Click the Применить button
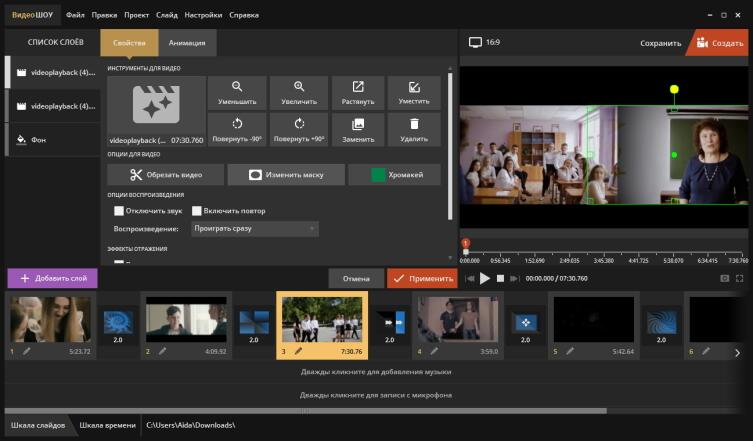 pyautogui.click(x=422, y=279)
